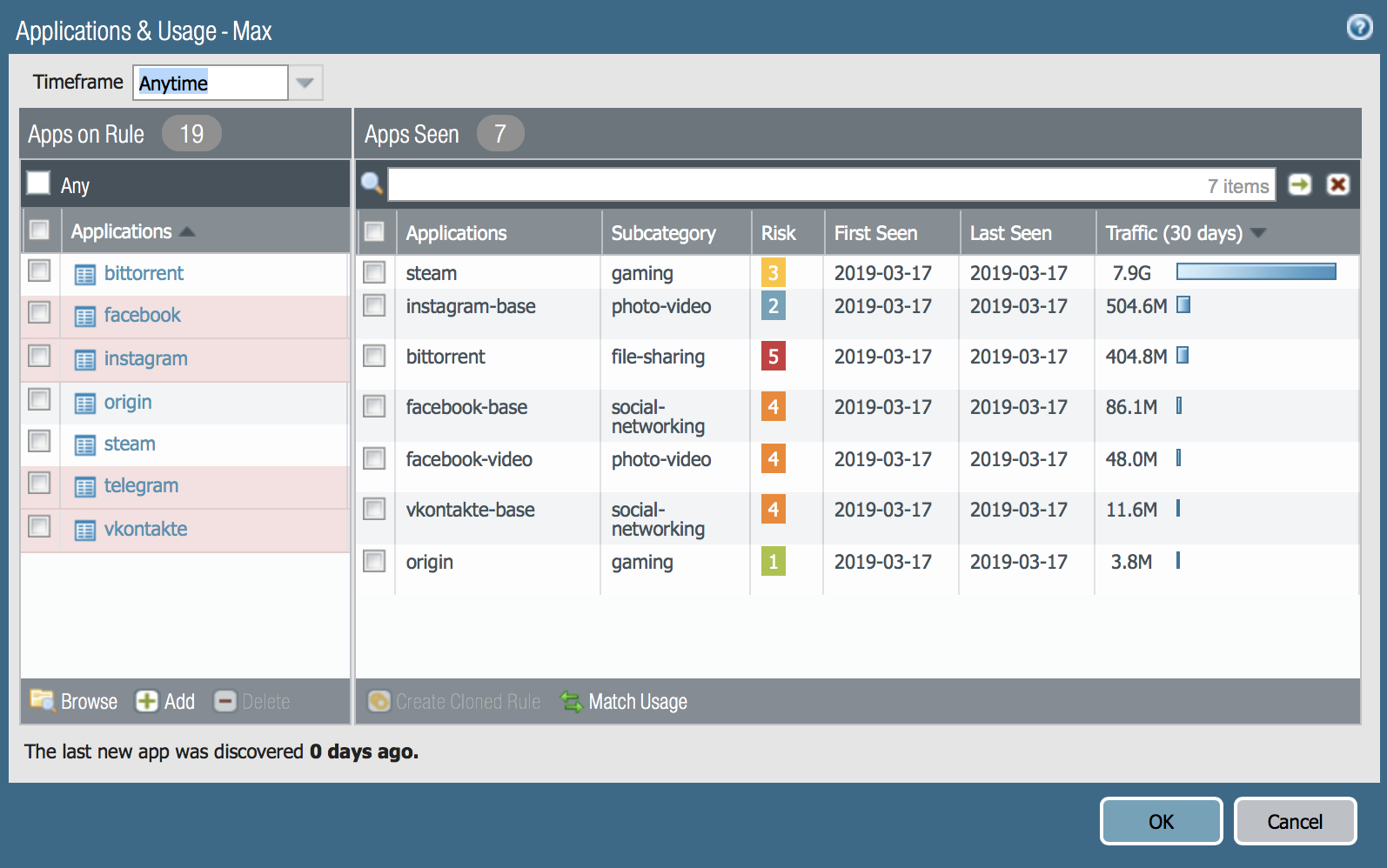
Task: Sort Apps Seen by Applications column header
Action: click(x=499, y=233)
